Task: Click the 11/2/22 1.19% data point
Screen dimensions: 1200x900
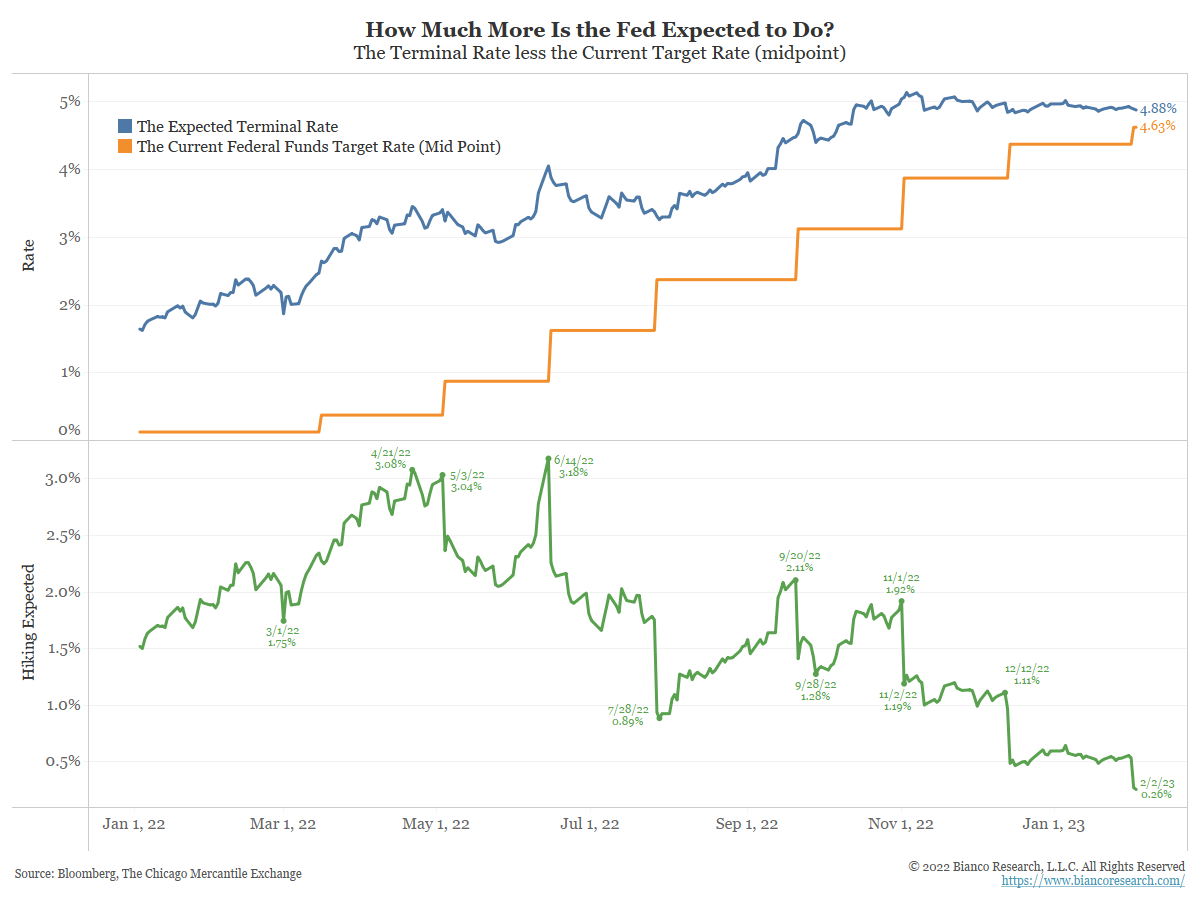Action: pyautogui.click(x=904, y=683)
